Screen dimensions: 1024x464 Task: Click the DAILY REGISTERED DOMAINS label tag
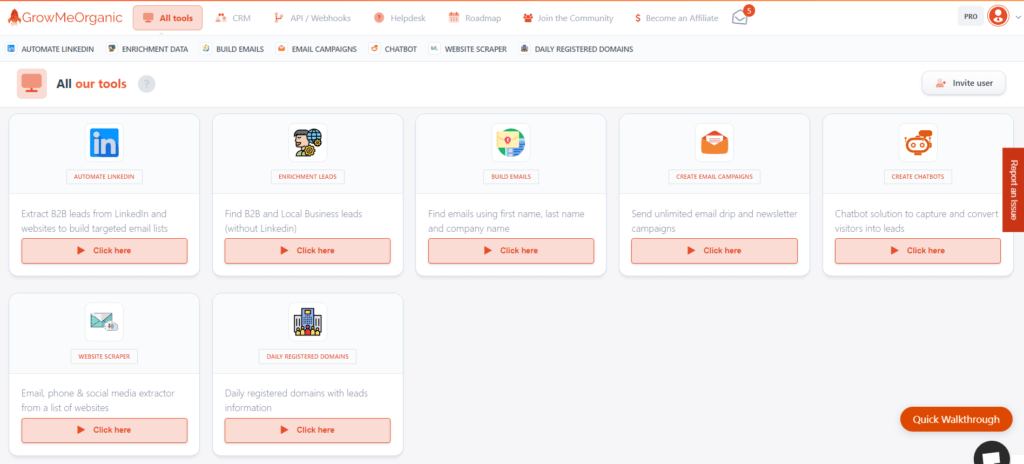(308, 356)
